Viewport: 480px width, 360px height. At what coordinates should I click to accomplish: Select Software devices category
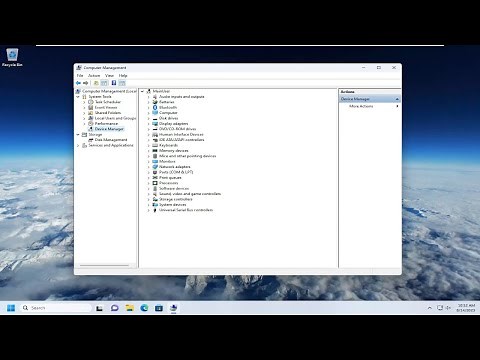click(174, 188)
